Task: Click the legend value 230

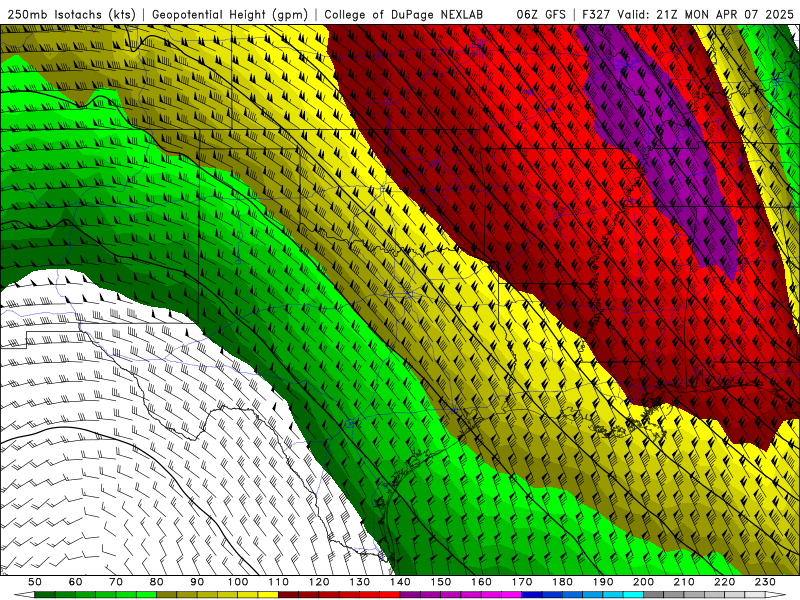Action: (x=765, y=582)
